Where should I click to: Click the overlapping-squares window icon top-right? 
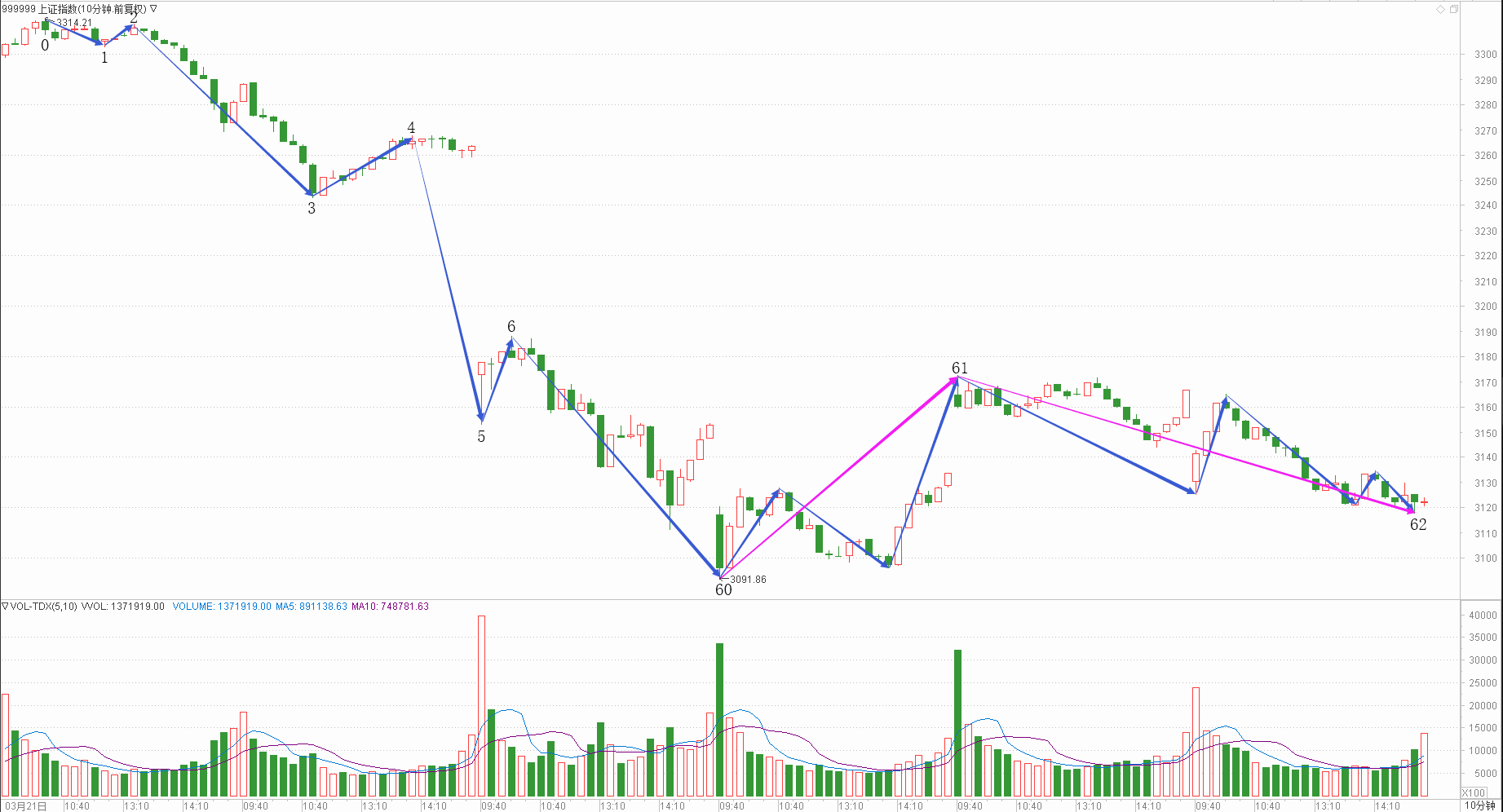(x=1453, y=9)
